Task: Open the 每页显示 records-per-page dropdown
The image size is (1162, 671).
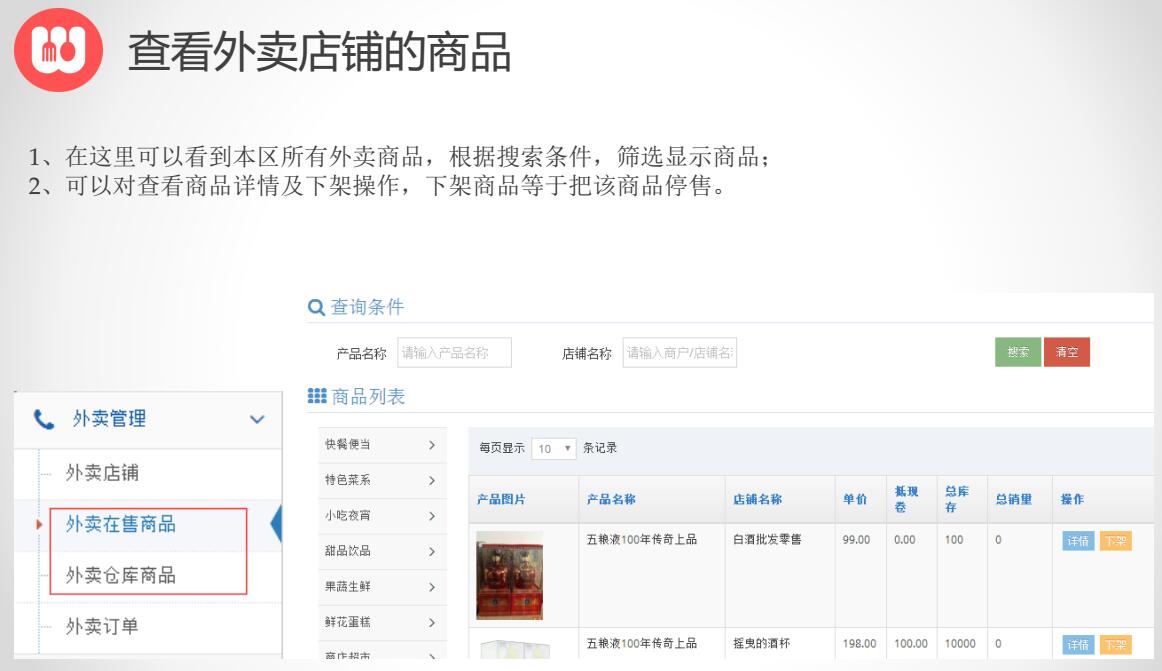Action: click(554, 449)
